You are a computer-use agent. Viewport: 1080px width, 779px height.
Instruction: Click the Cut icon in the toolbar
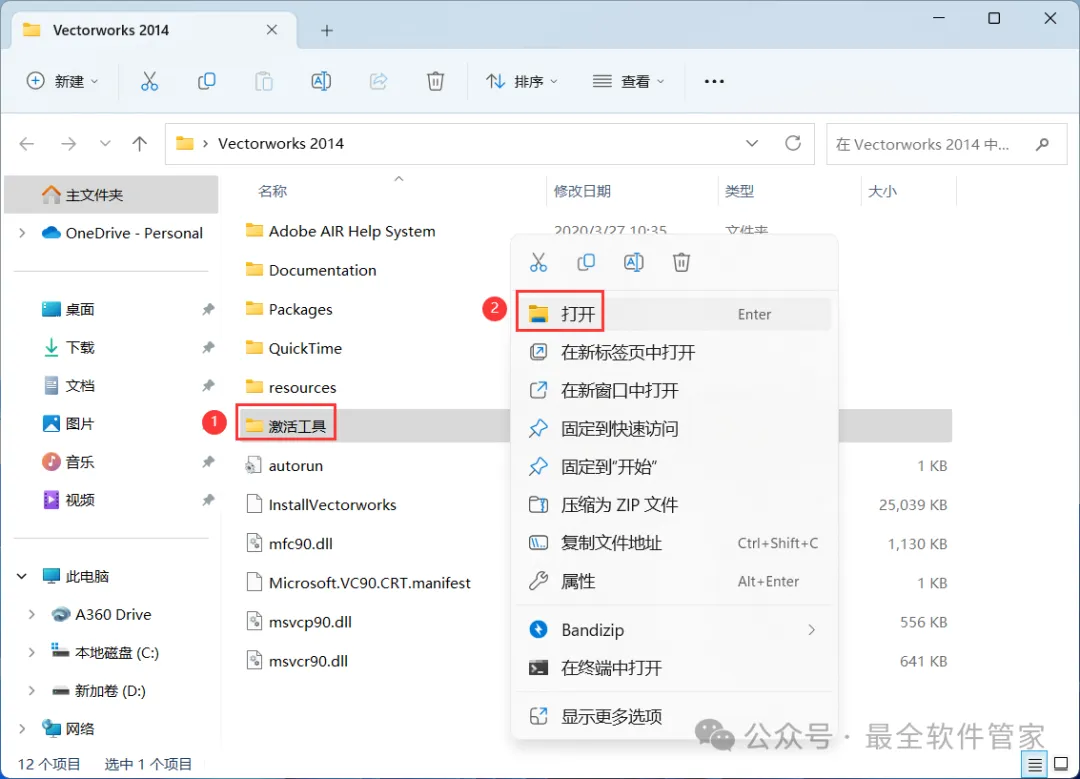tap(149, 81)
